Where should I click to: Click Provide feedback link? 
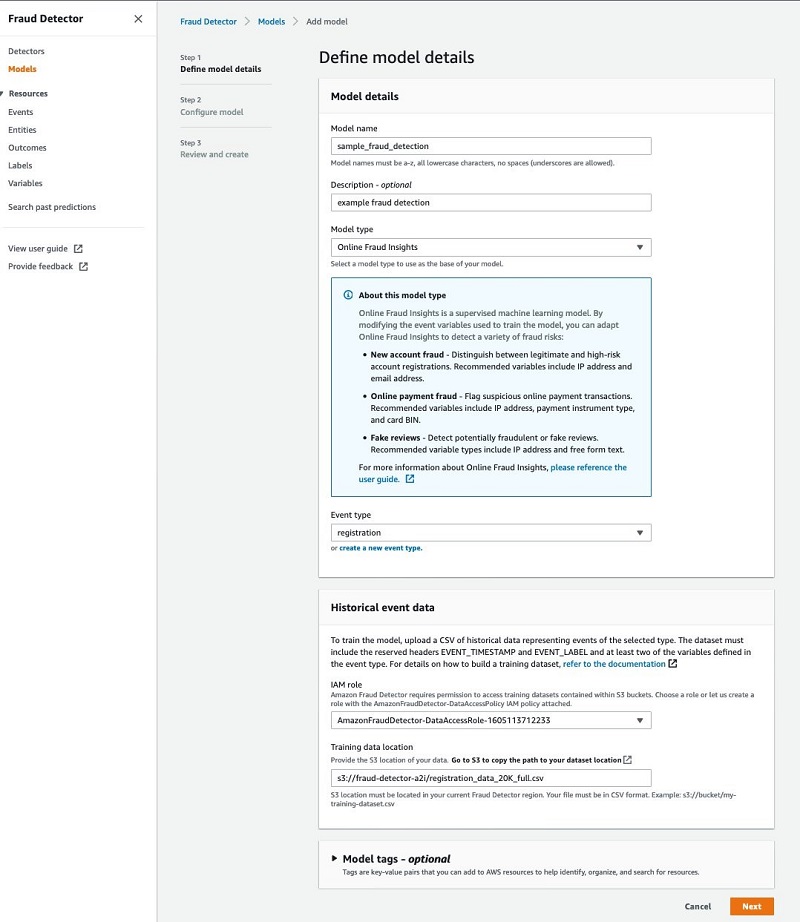click(41, 266)
